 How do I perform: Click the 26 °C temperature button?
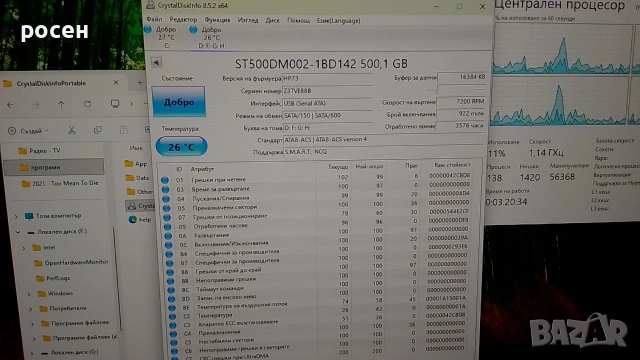pos(182,147)
